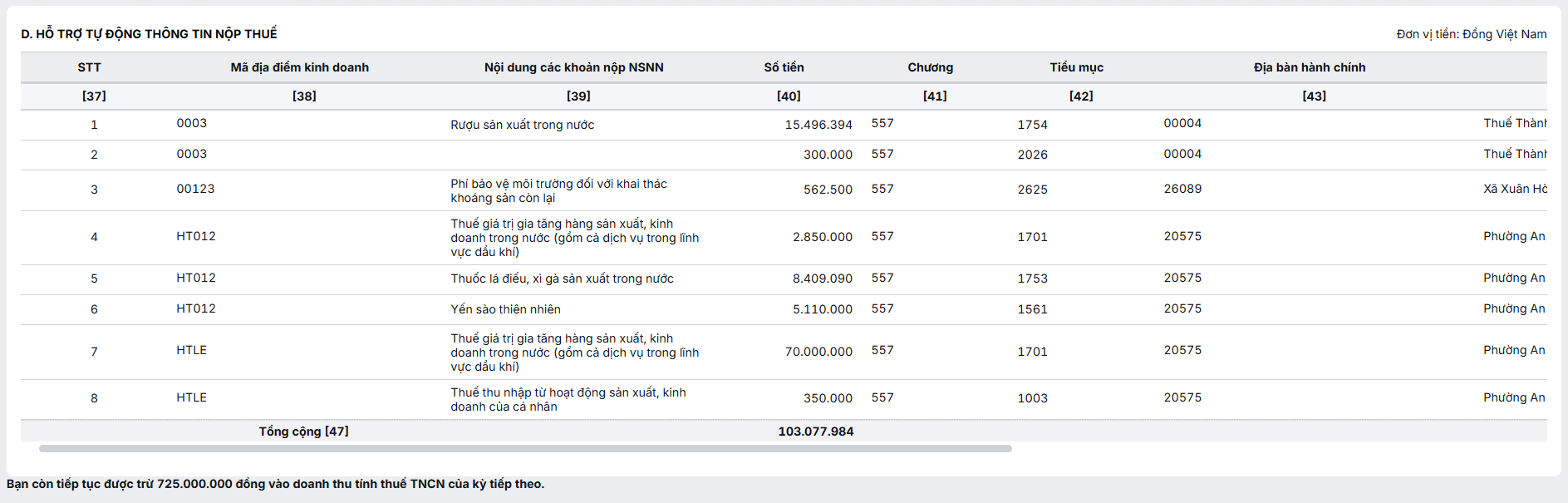Viewport: 1568px width, 503px height.
Task: Click the 'Chương' column header
Action: click(931, 67)
